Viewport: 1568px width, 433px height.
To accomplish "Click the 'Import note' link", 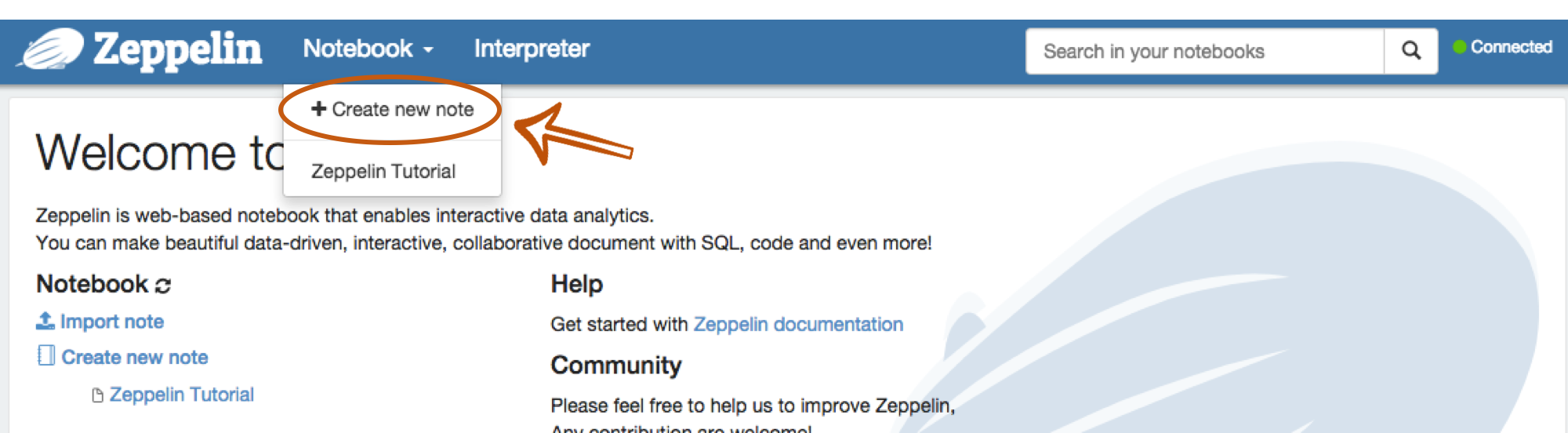I will pyautogui.click(x=111, y=322).
